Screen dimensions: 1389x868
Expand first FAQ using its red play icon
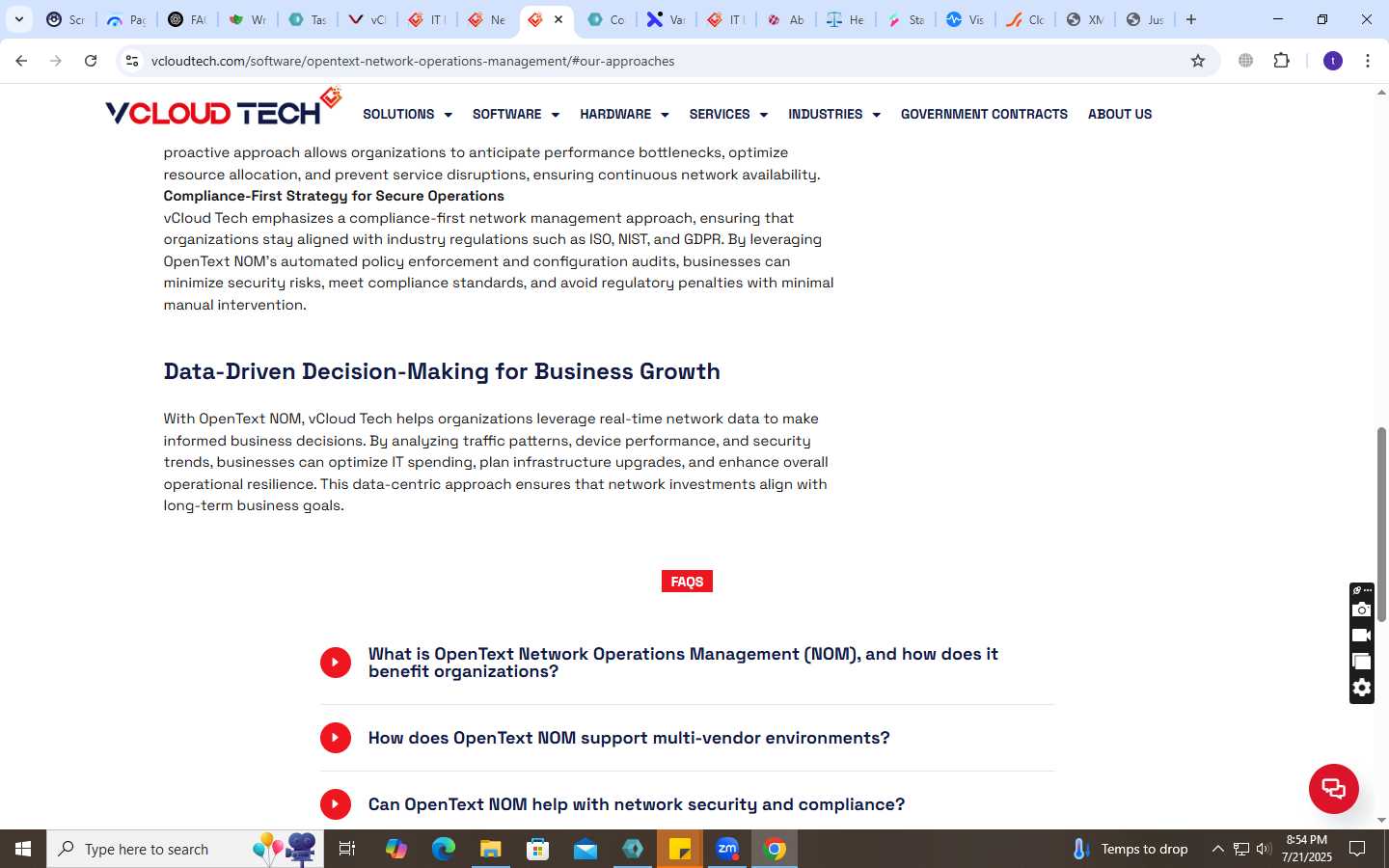(336, 663)
